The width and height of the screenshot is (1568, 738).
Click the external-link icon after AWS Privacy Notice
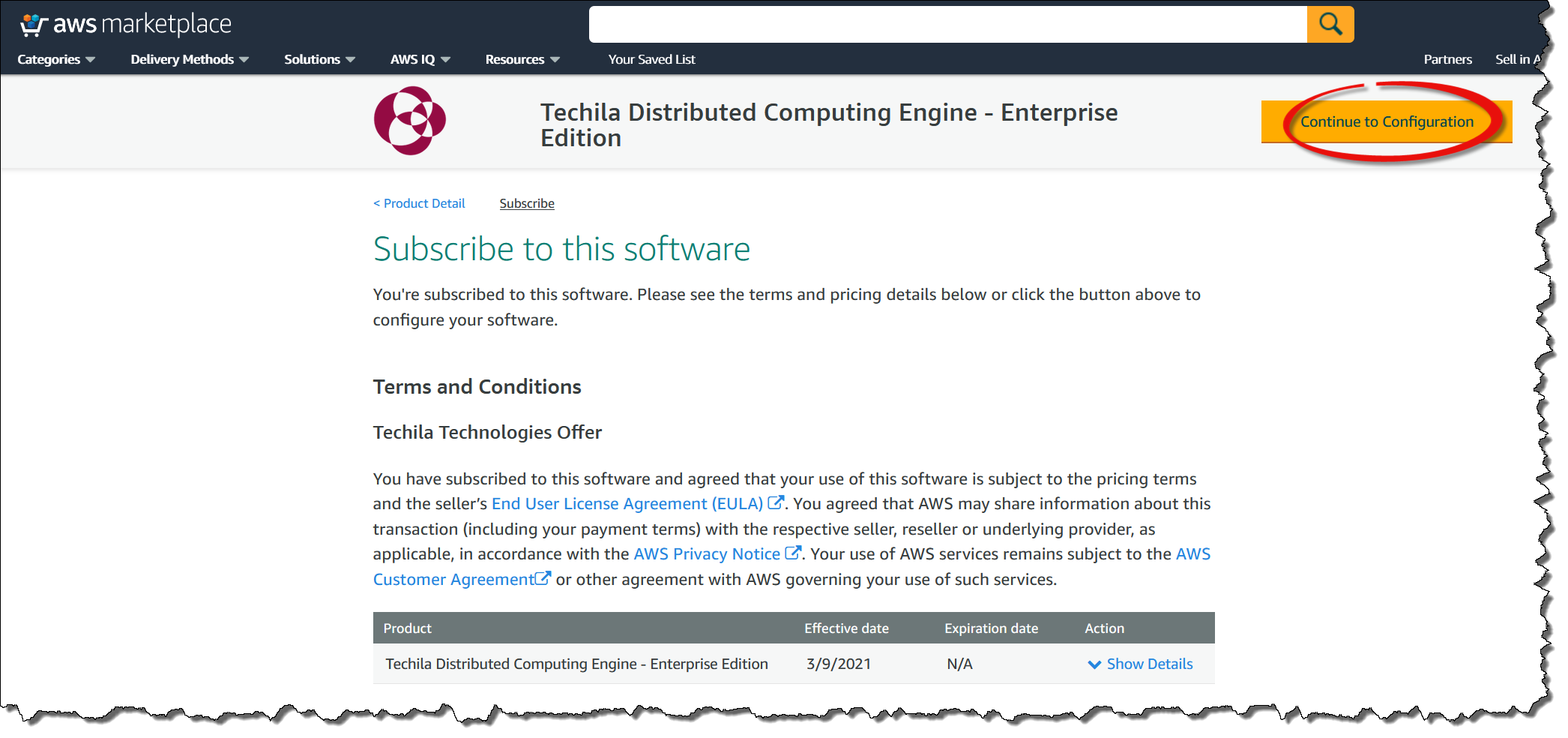pos(792,553)
